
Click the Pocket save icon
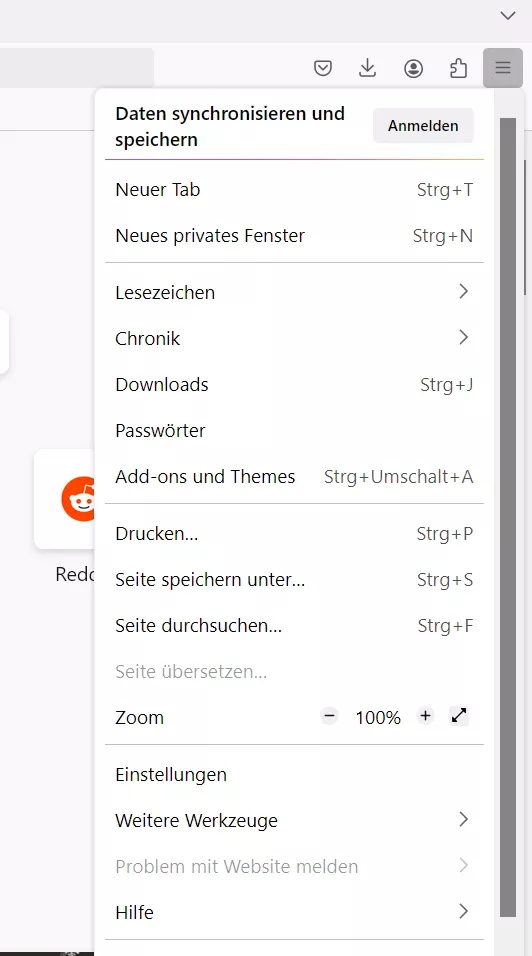click(322, 68)
